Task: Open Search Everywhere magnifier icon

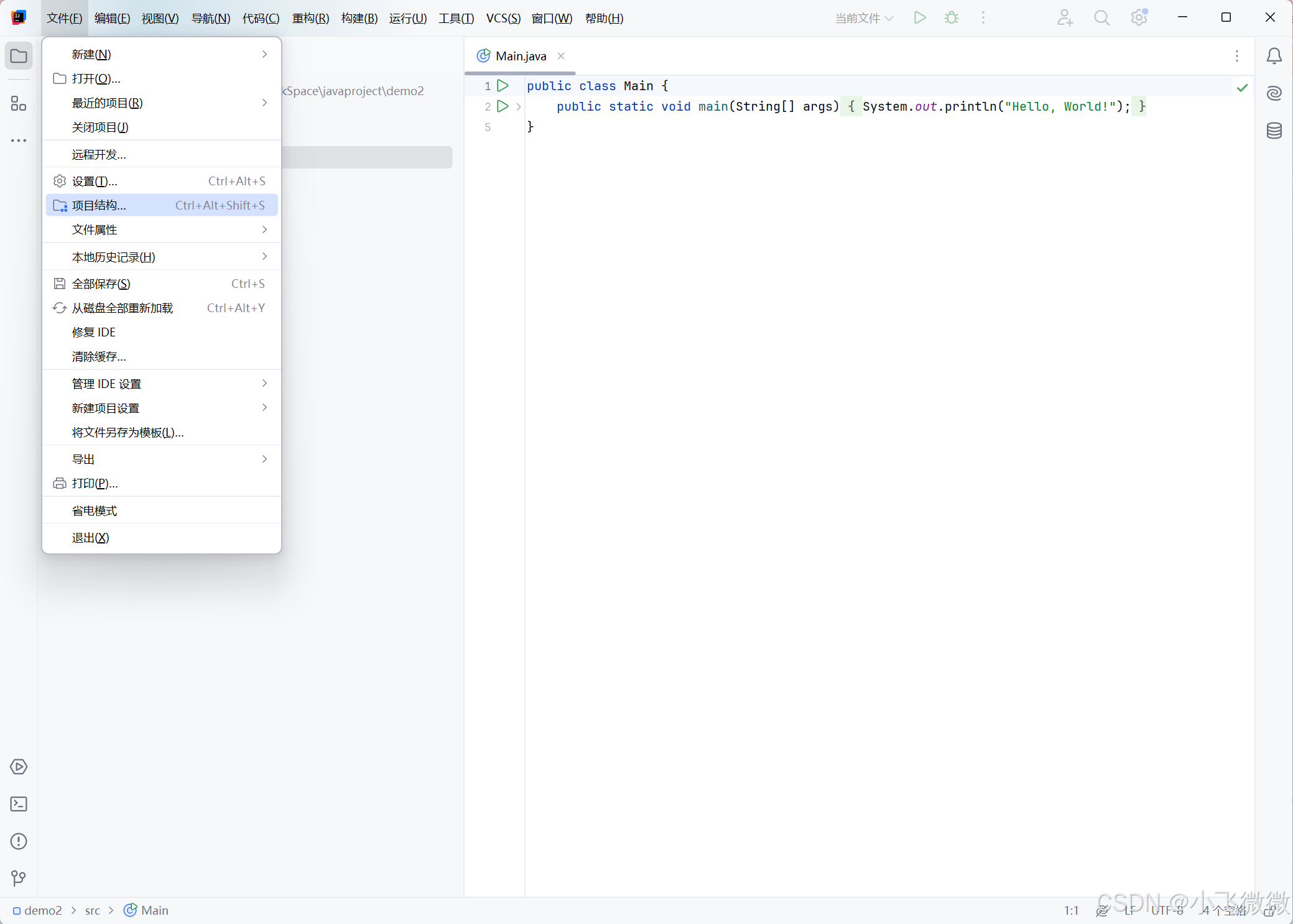Action: tap(1101, 18)
